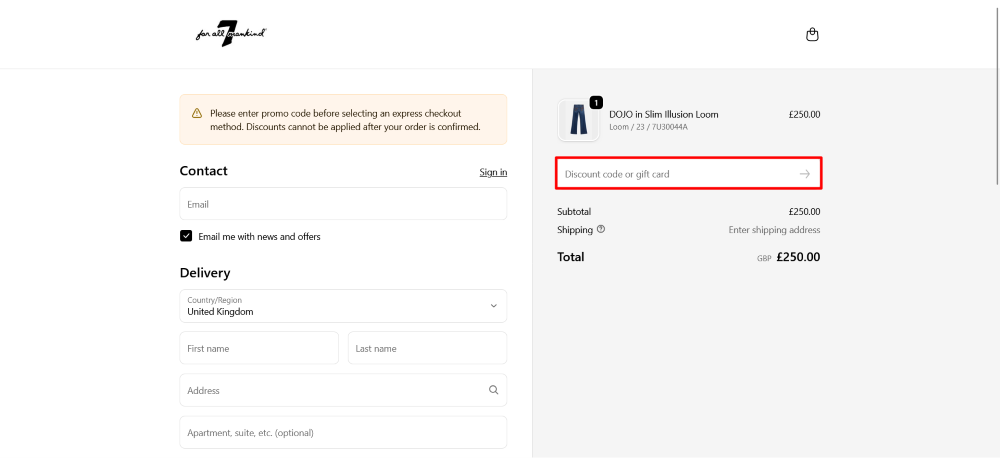Click the variant text Loom / 23 / 7U30044A

click(x=649, y=127)
